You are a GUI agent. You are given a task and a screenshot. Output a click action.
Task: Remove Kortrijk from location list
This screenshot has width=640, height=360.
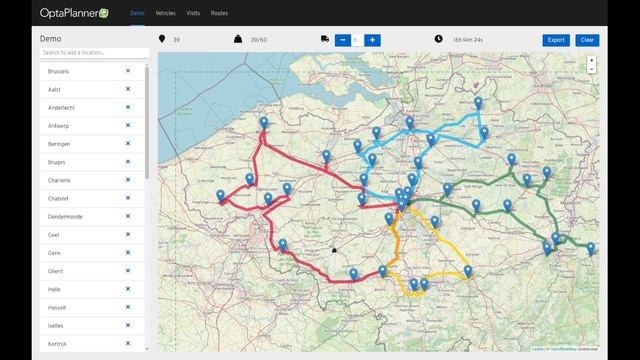(128, 343)
